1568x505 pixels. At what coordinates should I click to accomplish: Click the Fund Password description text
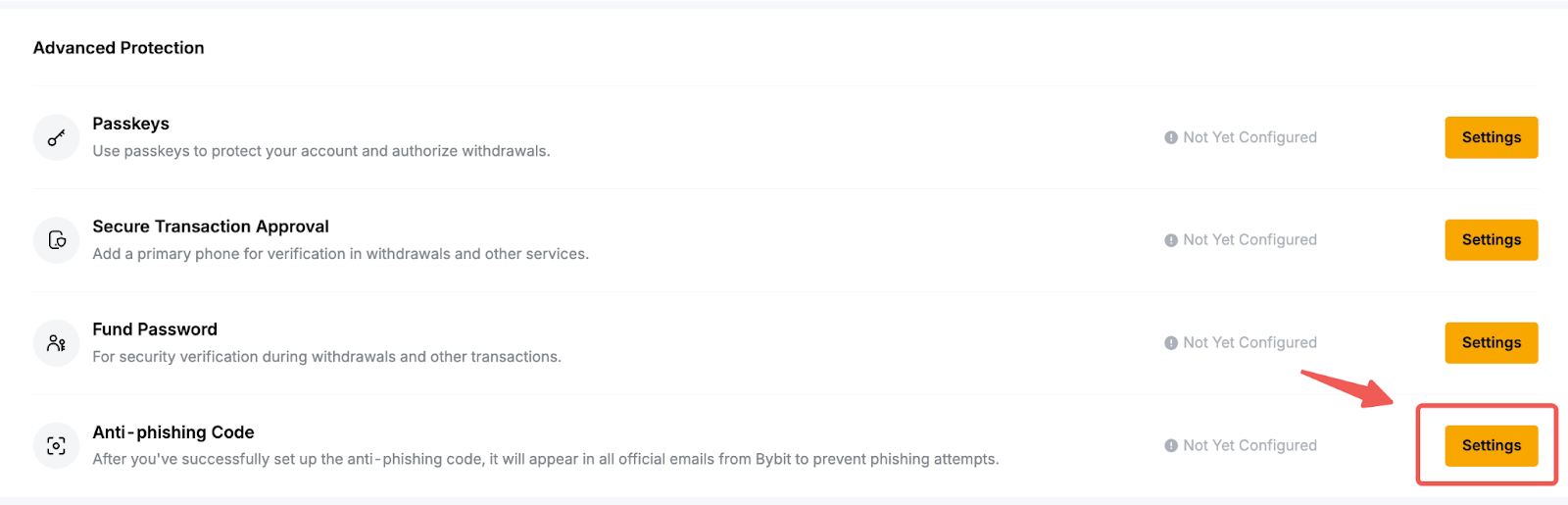(x=326, y=357)
